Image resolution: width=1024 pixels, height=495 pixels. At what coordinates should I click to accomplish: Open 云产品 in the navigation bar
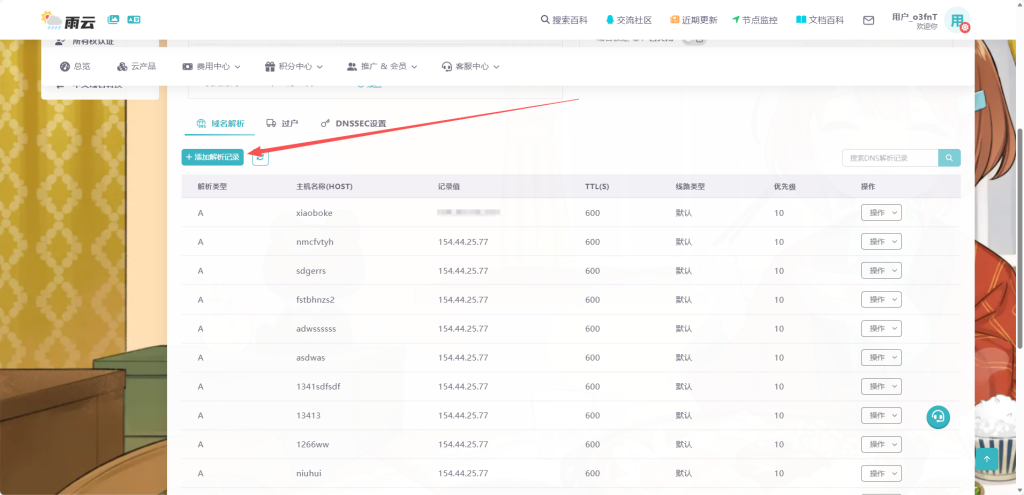[136, 66]
